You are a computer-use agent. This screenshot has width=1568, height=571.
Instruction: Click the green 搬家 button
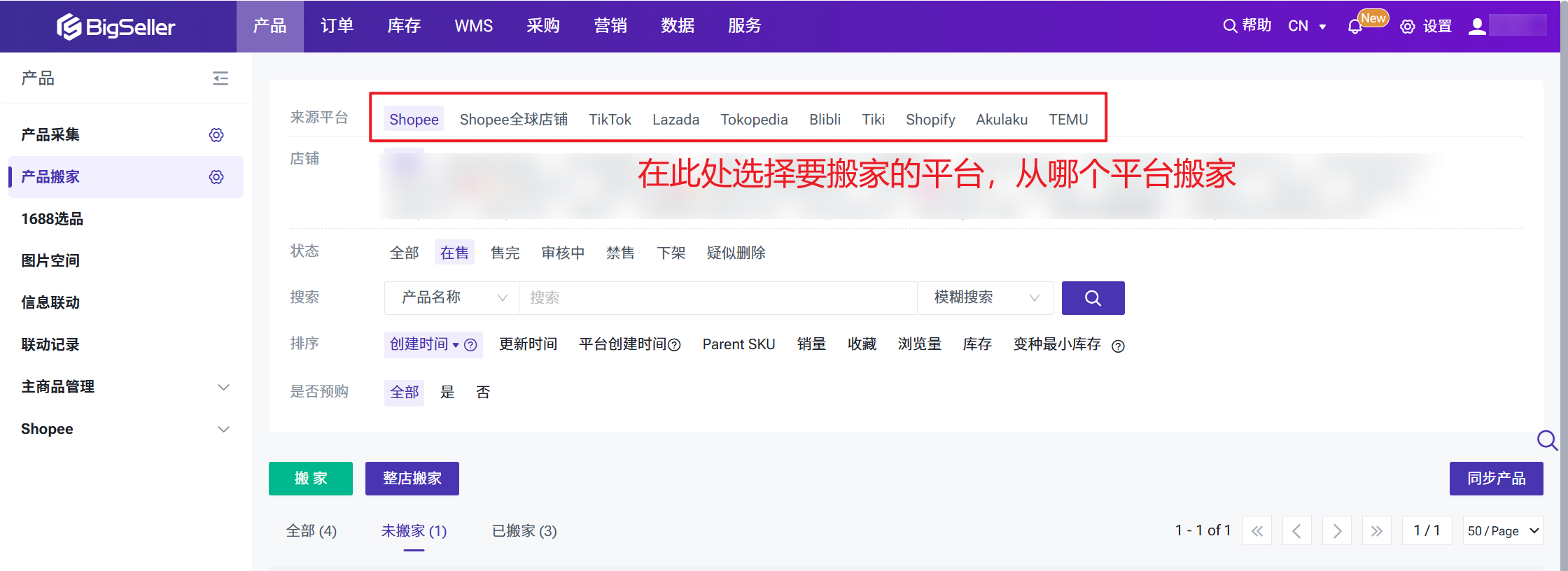[x=310, y=479]
